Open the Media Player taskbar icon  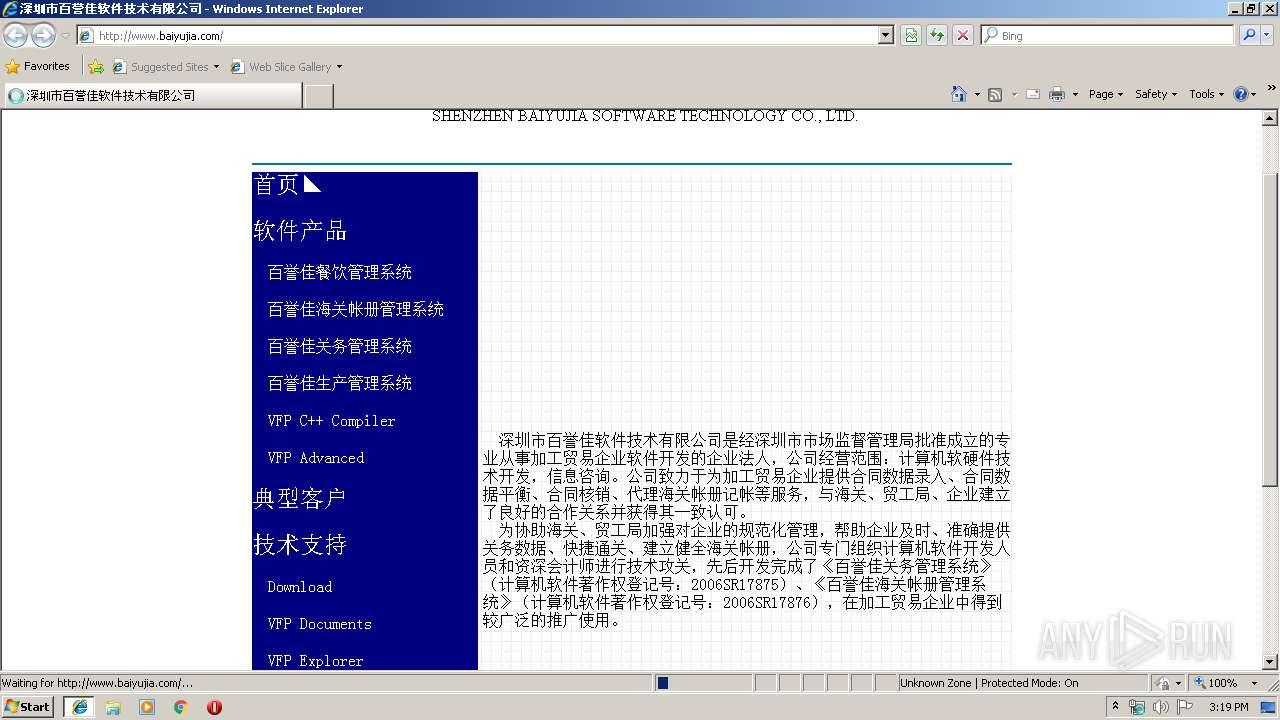pos(147,707)
